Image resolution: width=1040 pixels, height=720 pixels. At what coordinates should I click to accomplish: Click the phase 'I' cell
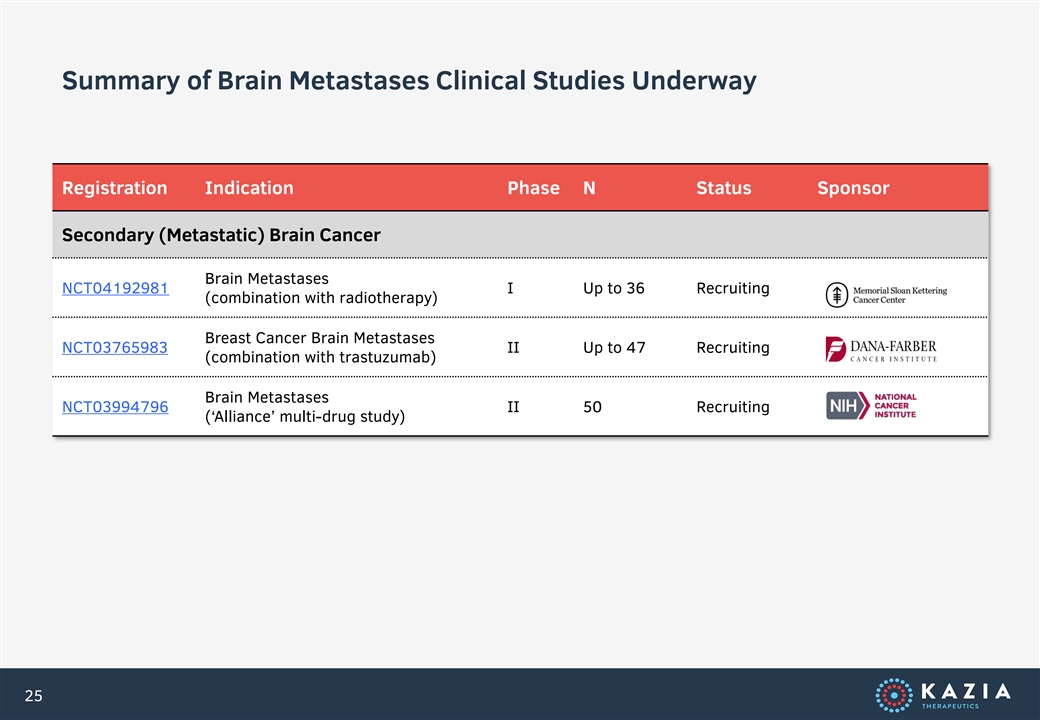point(510,288)
